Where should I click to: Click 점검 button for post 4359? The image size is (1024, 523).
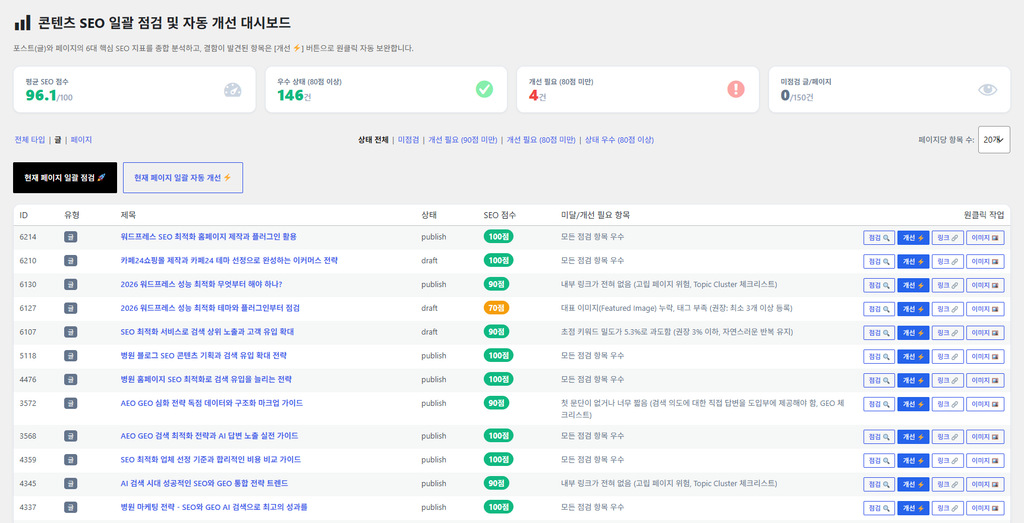(879, 460)
